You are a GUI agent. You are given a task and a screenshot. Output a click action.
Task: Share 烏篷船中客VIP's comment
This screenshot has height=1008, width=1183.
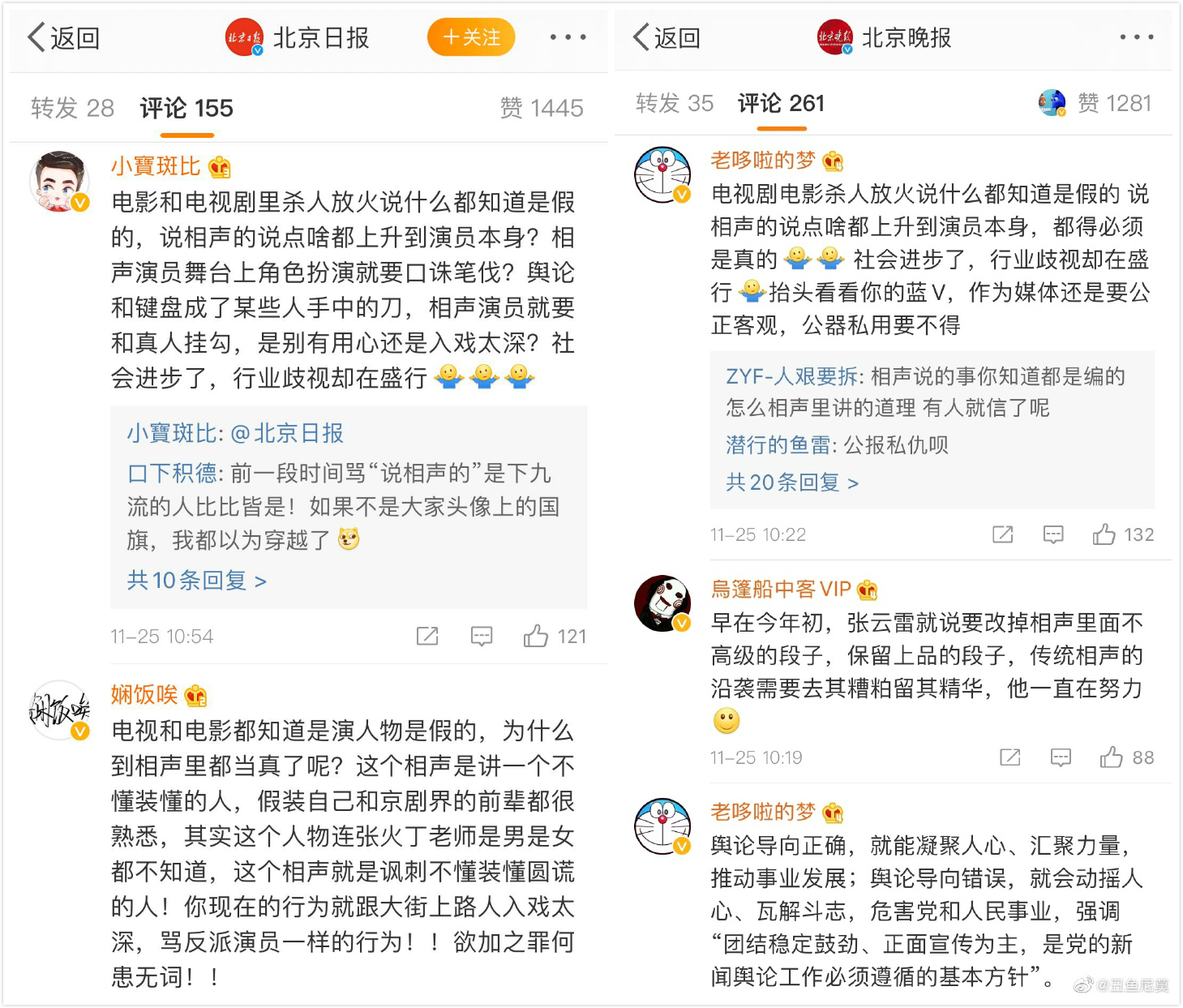pyautogui.click(x=1010, y=757)
